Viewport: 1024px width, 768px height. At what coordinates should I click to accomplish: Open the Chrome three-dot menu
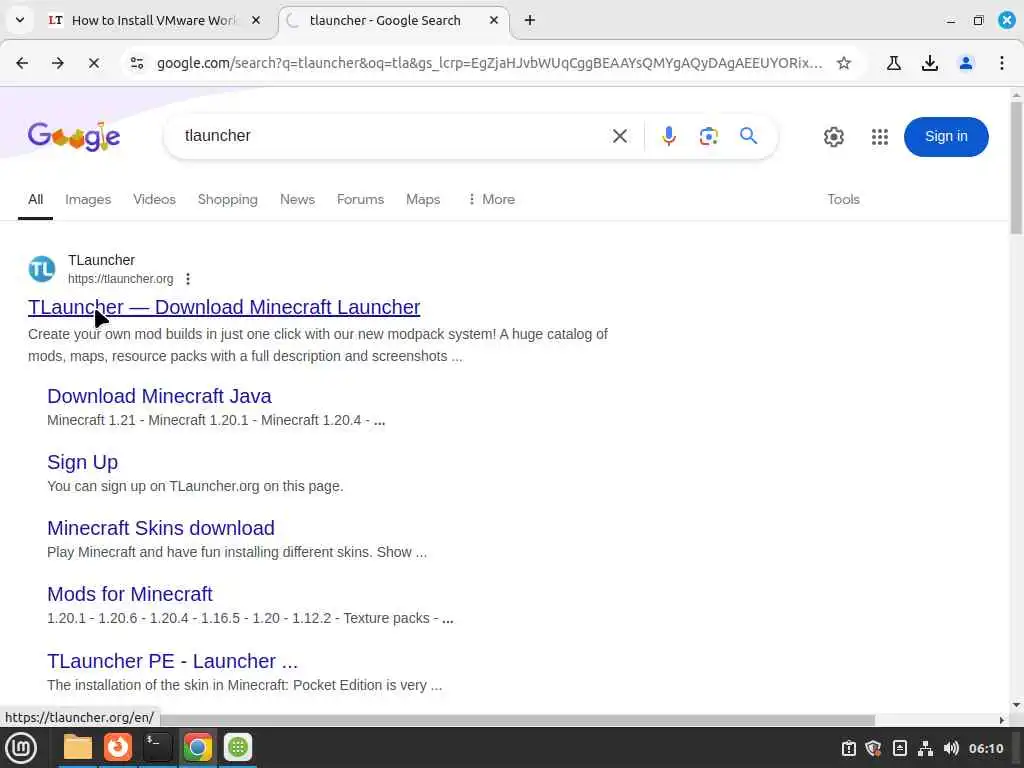pos(1002,63)
